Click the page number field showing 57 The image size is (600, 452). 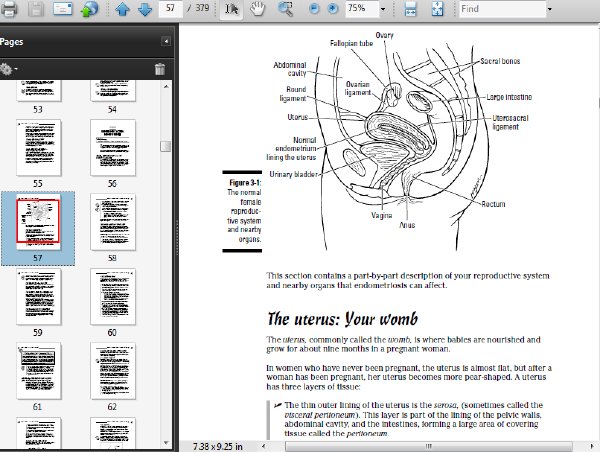pos(170,8)
